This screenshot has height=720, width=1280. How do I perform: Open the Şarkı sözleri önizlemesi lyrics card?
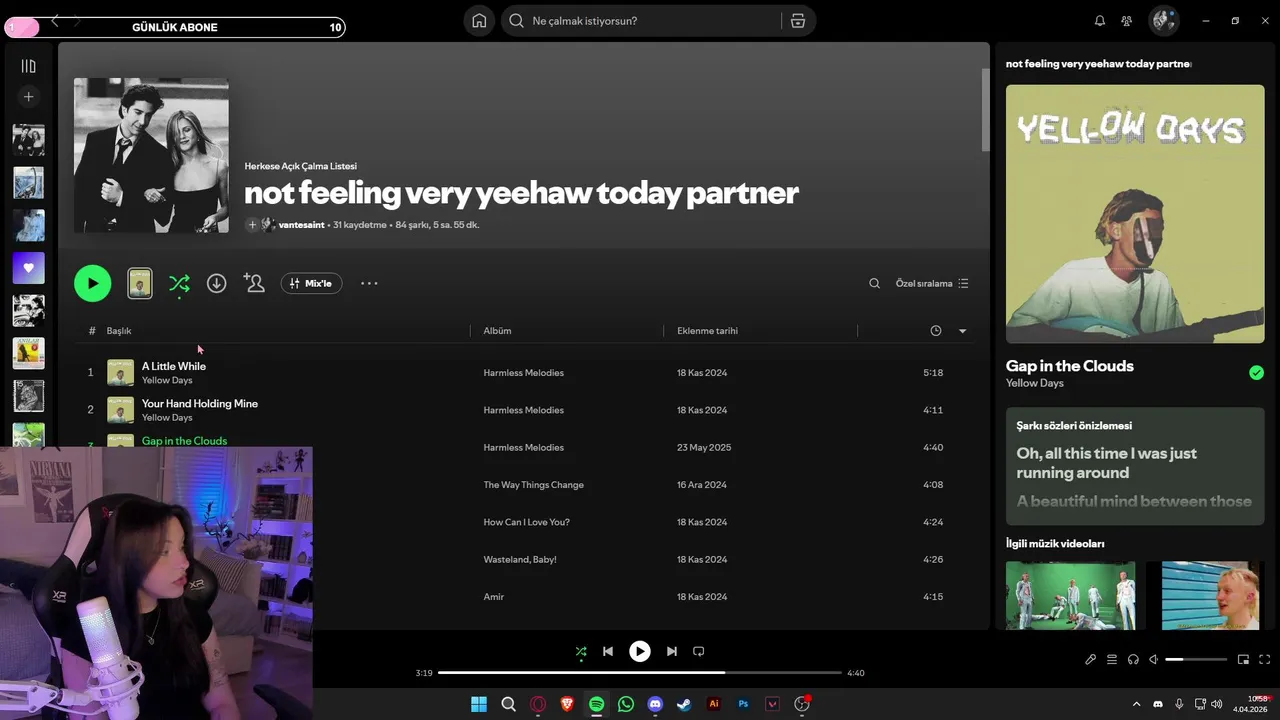pos(1135,466)
